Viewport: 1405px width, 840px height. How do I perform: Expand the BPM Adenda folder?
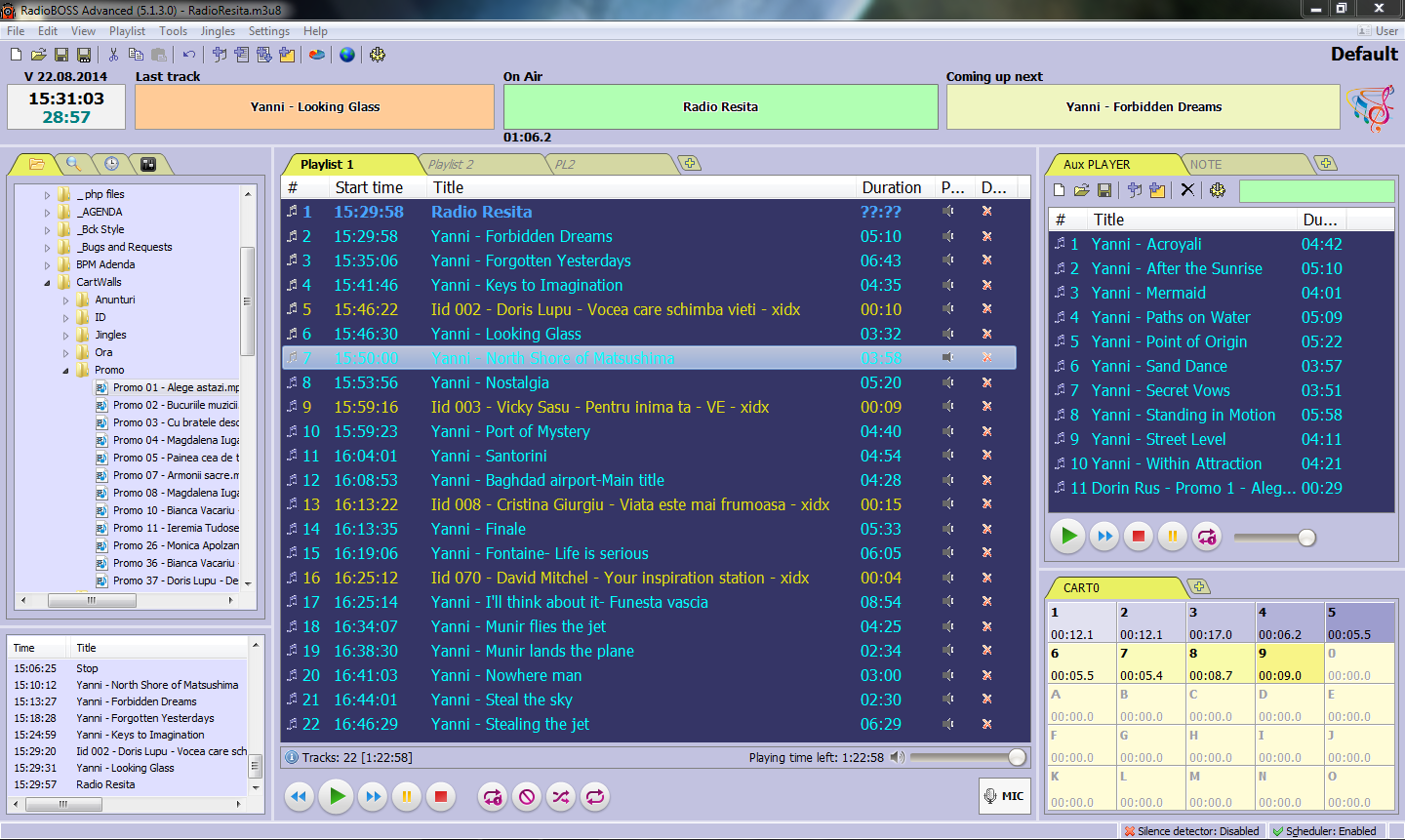coord(47,265)
